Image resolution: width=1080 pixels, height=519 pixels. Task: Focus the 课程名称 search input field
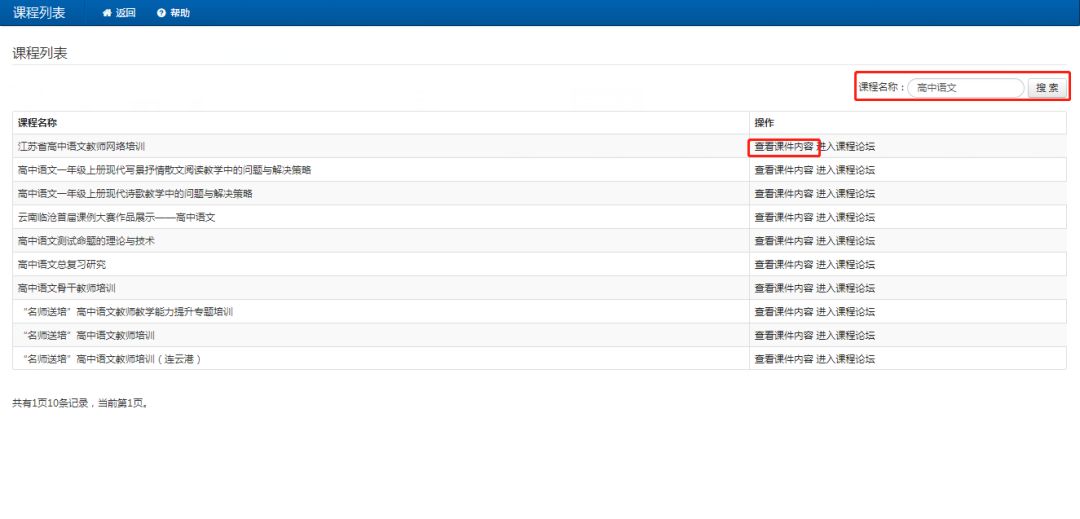click(965, 88)
